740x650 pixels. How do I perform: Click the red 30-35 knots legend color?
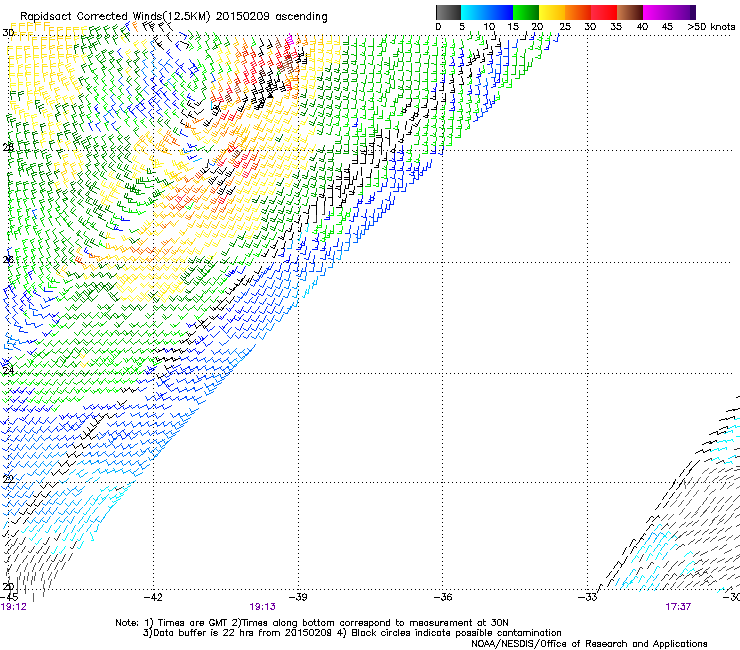604,12
